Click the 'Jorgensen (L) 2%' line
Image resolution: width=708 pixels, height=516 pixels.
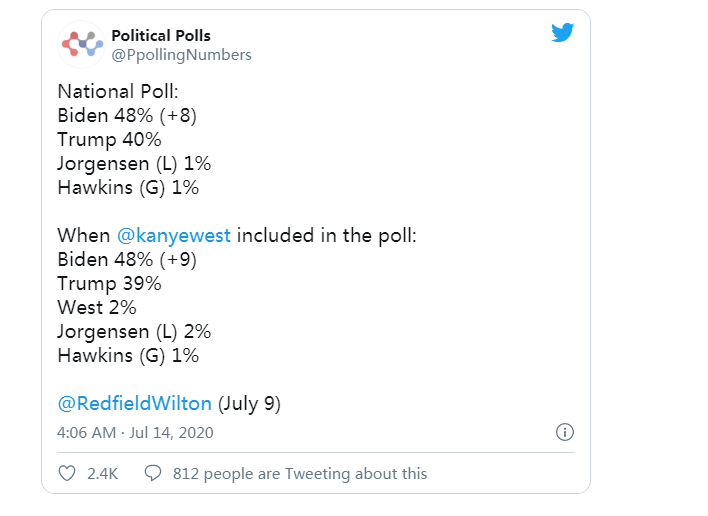134,332
